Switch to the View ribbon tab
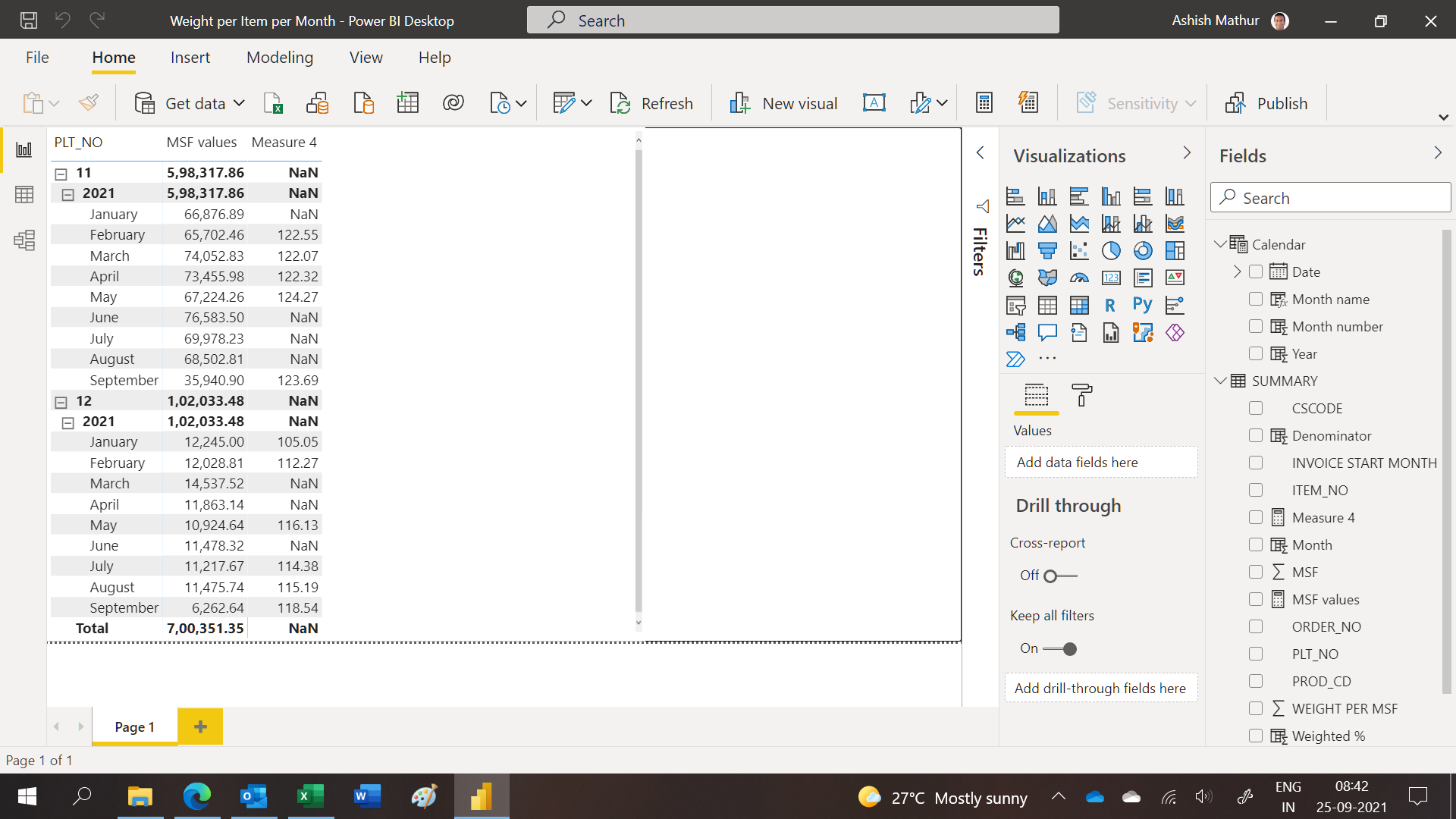This screenshot has height=819, width=1456. pyautogui.click(x=366, y=58)
